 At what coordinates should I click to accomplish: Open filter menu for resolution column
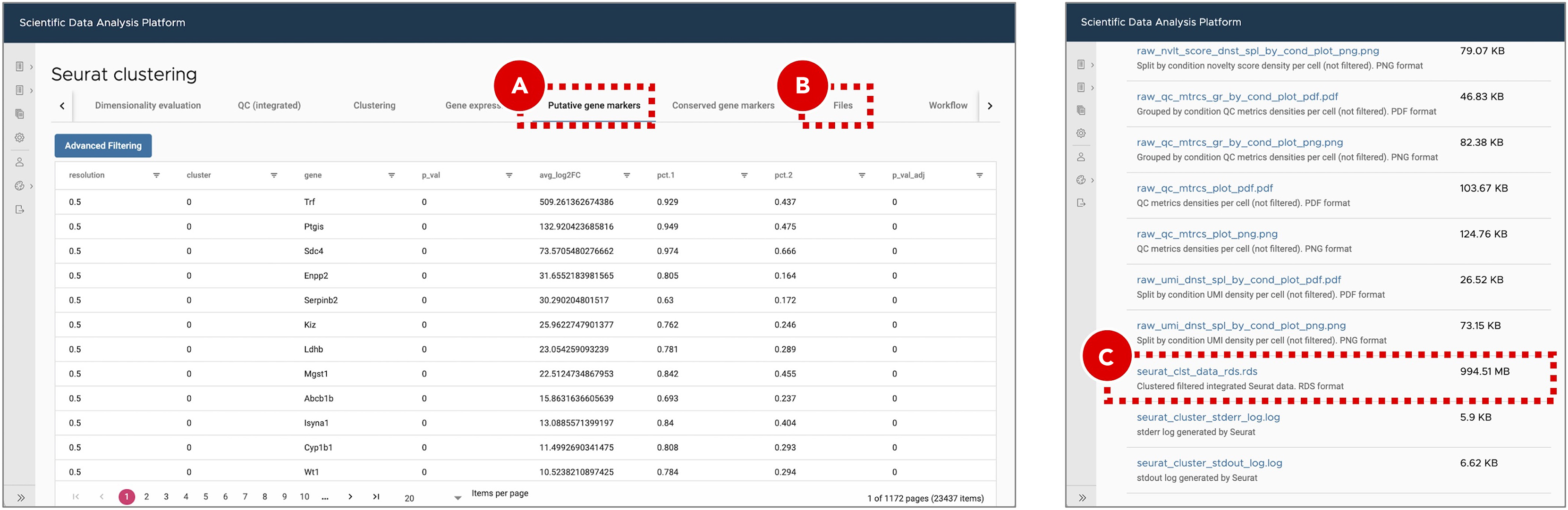coord(156,176)
